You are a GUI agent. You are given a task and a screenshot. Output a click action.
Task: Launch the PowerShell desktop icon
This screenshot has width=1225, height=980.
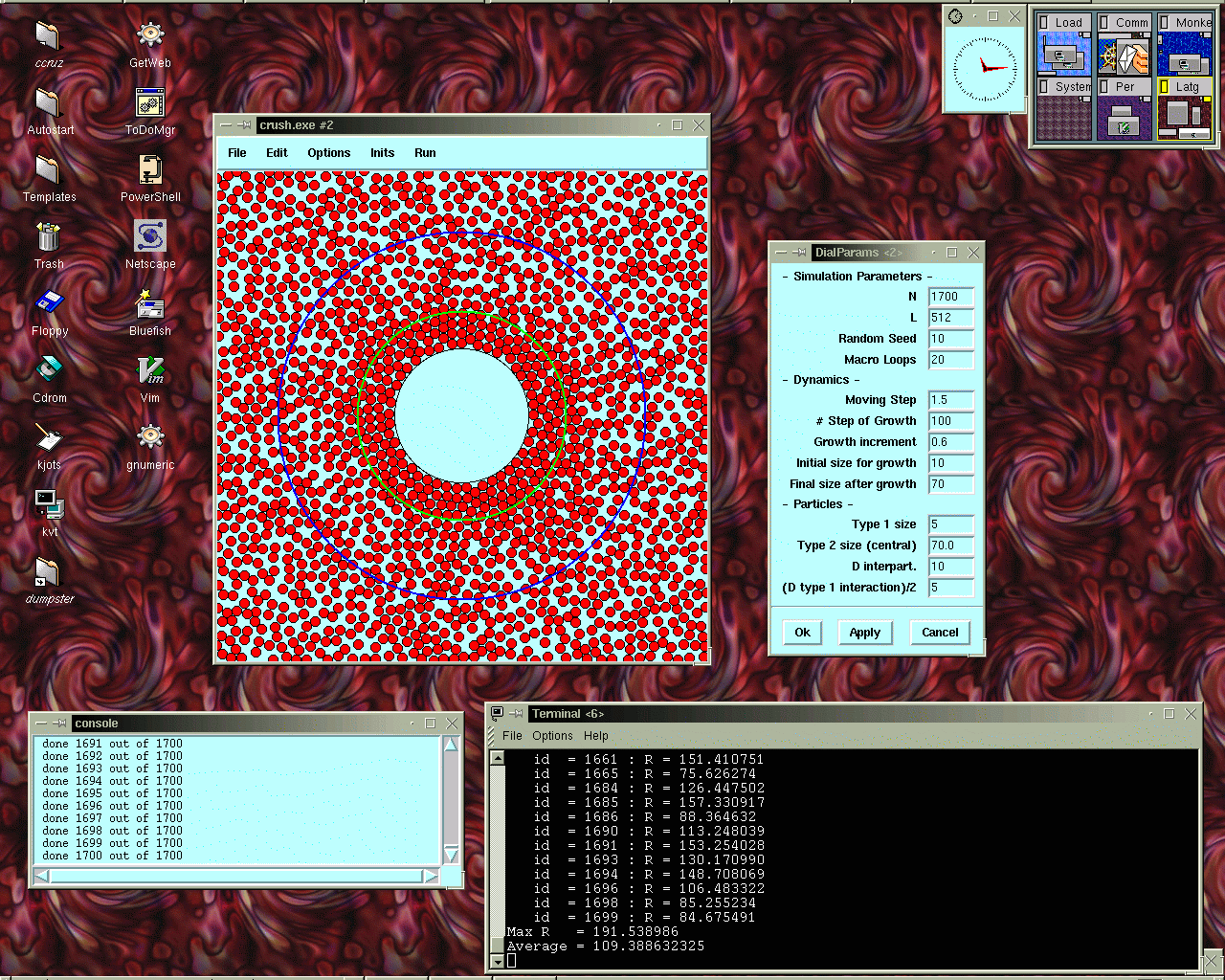(x=150, y=169)
